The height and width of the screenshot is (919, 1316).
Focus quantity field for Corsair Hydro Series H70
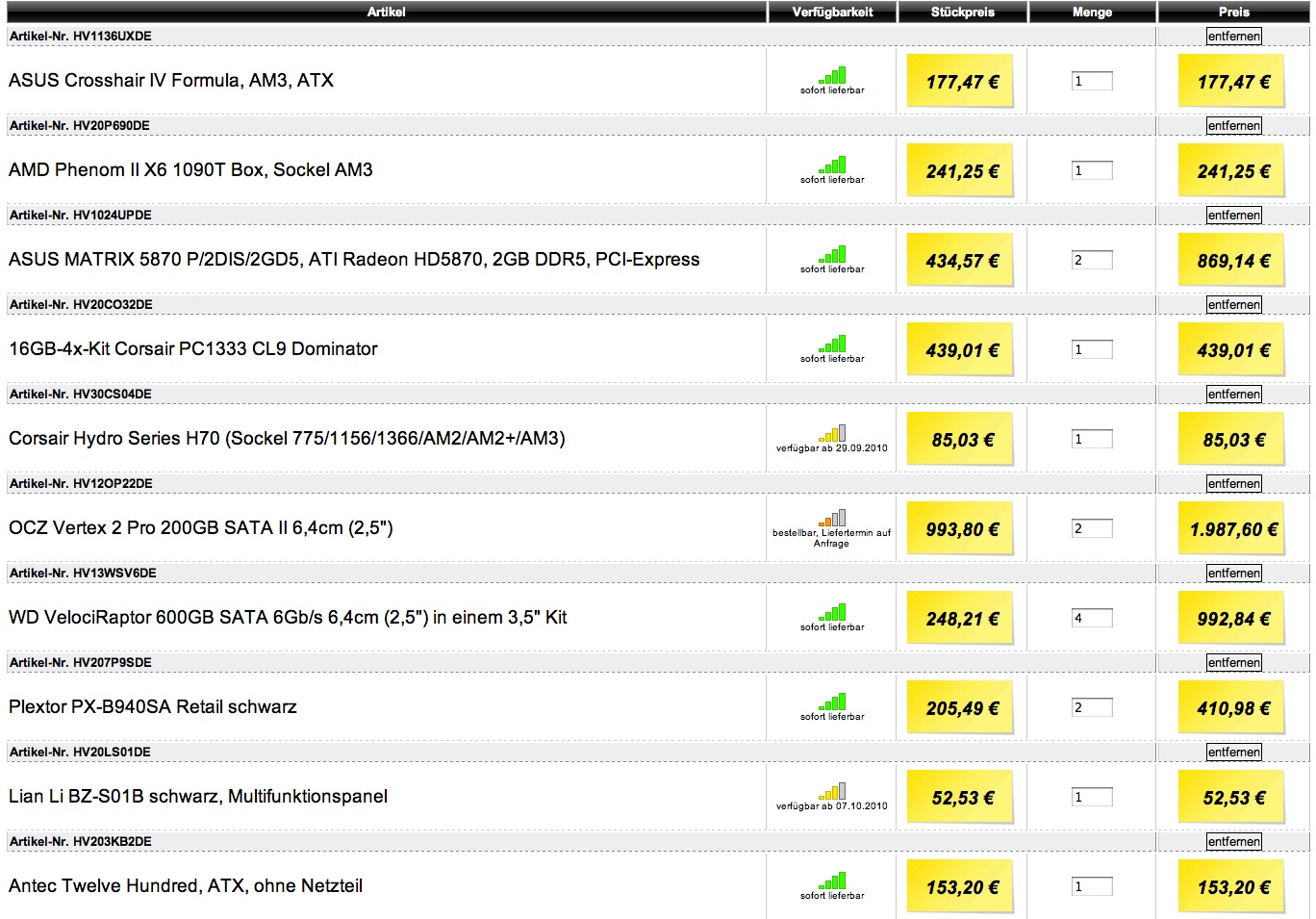[x=1092, y=440]
